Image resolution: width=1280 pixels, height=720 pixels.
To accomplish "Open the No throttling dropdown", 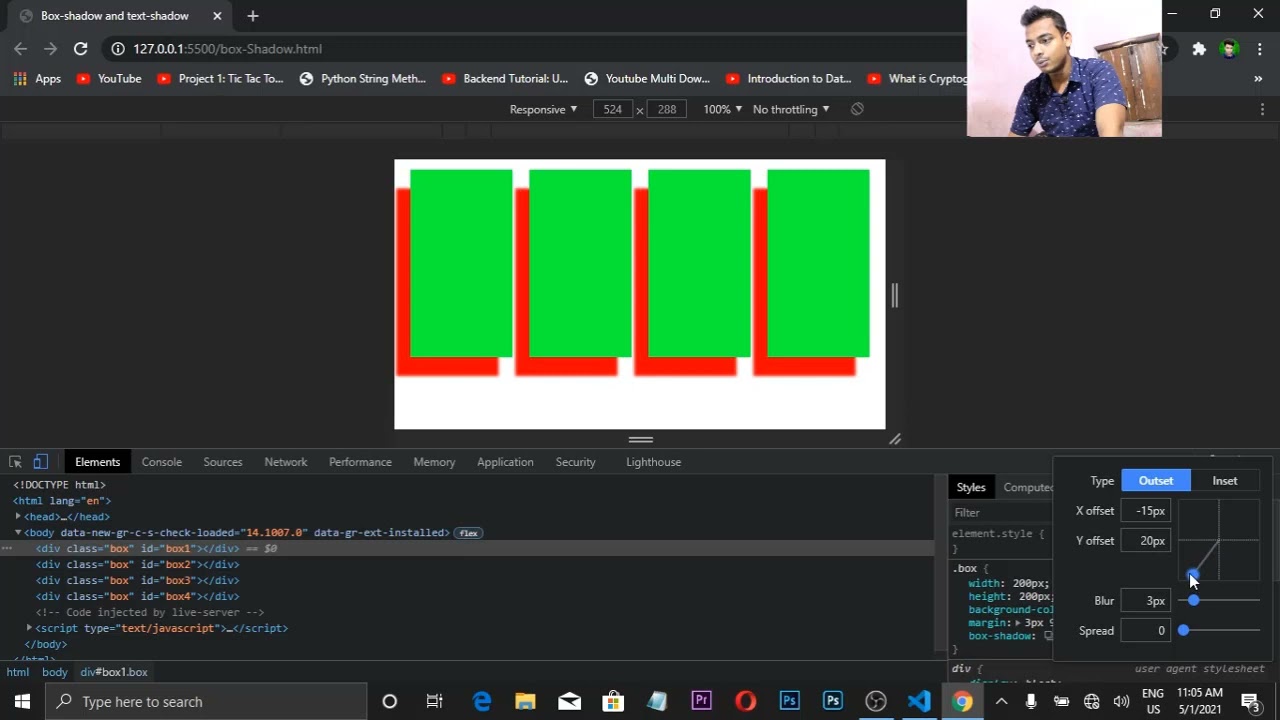I will click(x=791, y=109).
